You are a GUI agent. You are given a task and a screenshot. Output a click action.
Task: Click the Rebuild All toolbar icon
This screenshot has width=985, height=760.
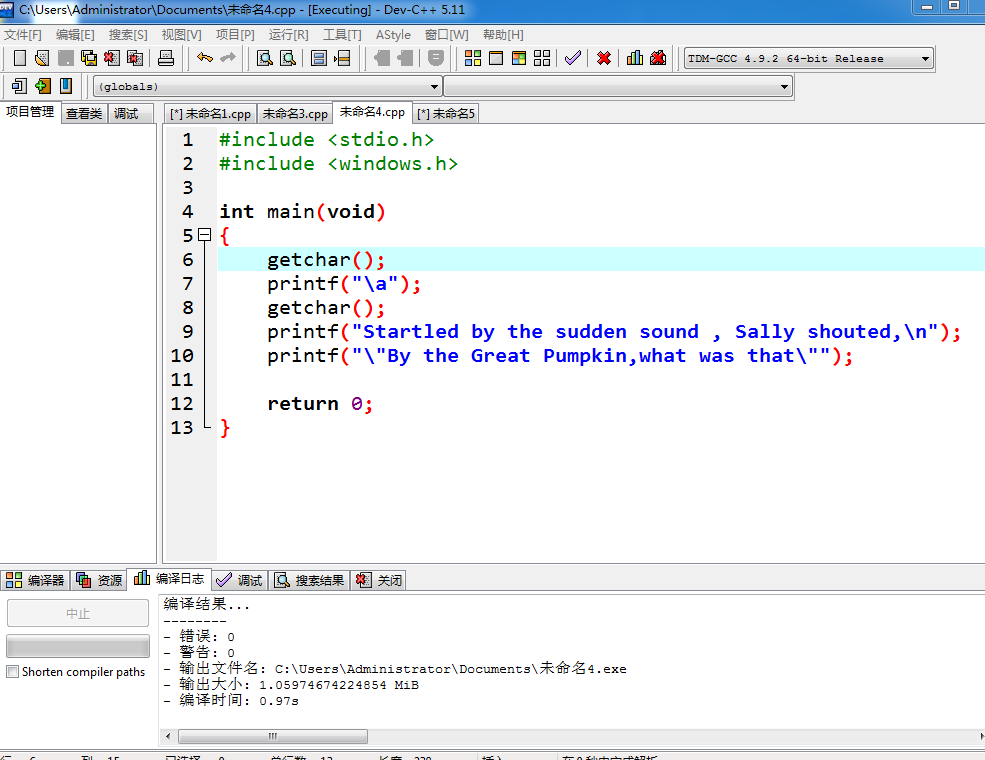pos(541,58)
